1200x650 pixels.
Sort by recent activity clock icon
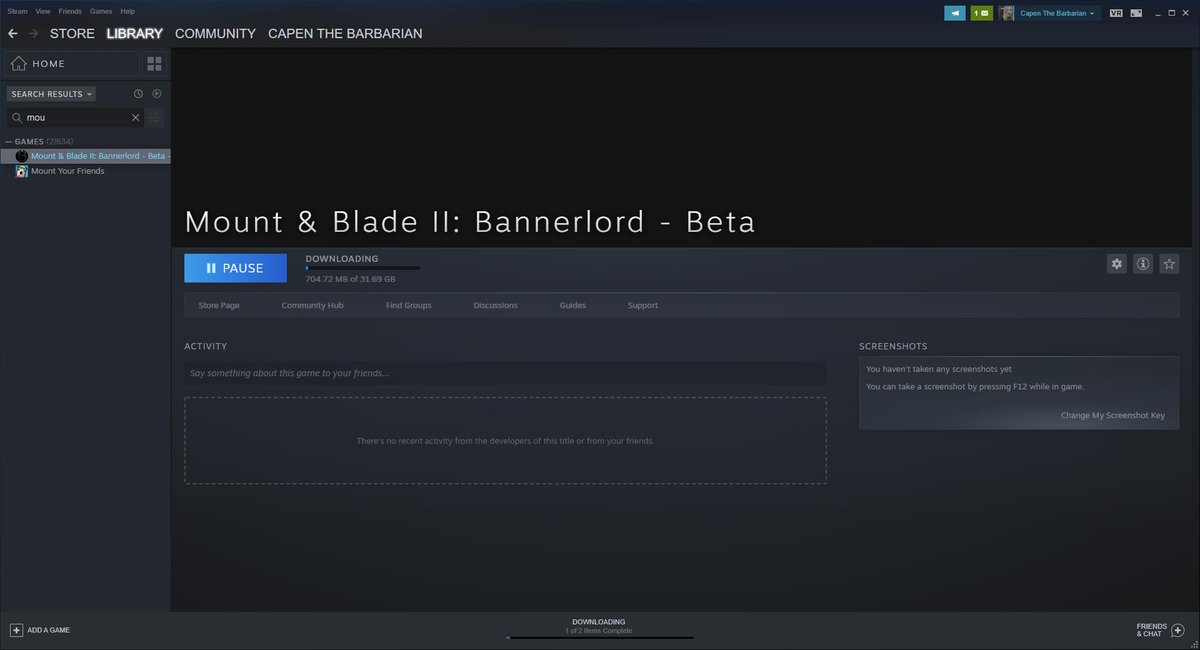pyautogui.click(x=138, y=94)
